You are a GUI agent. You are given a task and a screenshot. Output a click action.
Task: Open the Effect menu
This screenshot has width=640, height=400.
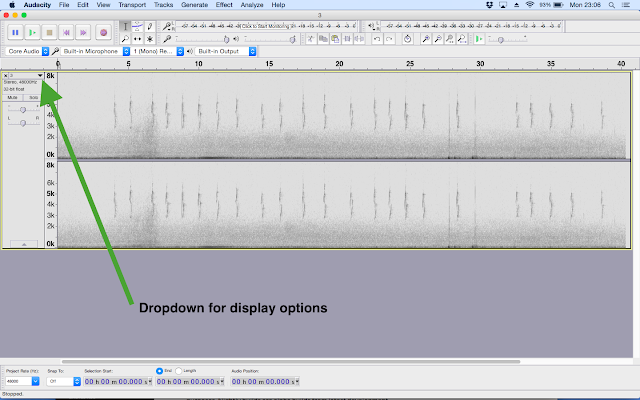(224, 5)
